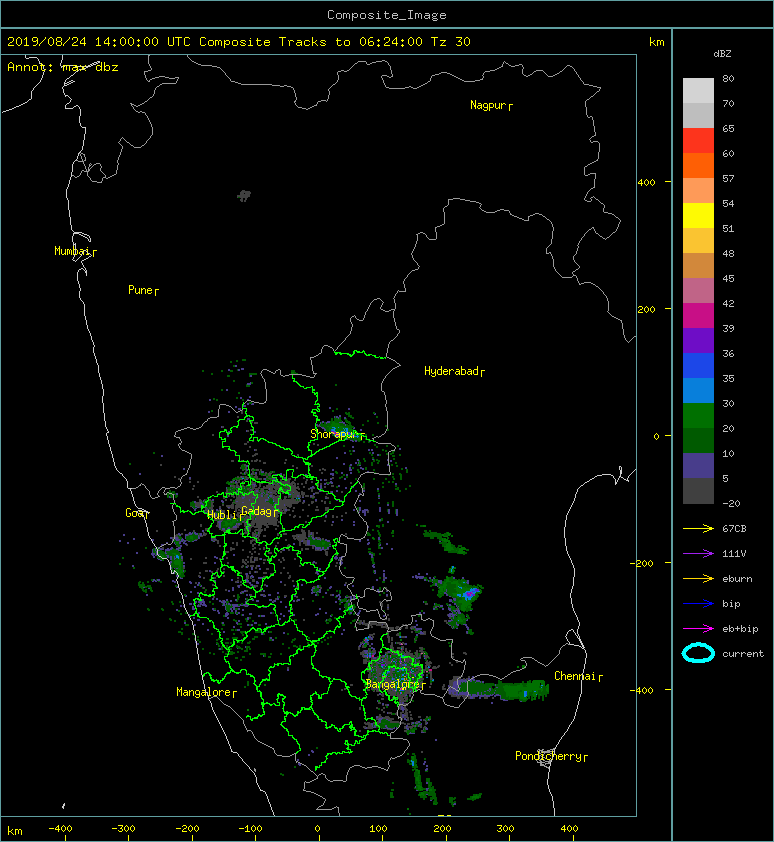This screenshot has width=774, height=842.
Task: Select the purple swatch between 39 and 36
Action: [698, 340]
